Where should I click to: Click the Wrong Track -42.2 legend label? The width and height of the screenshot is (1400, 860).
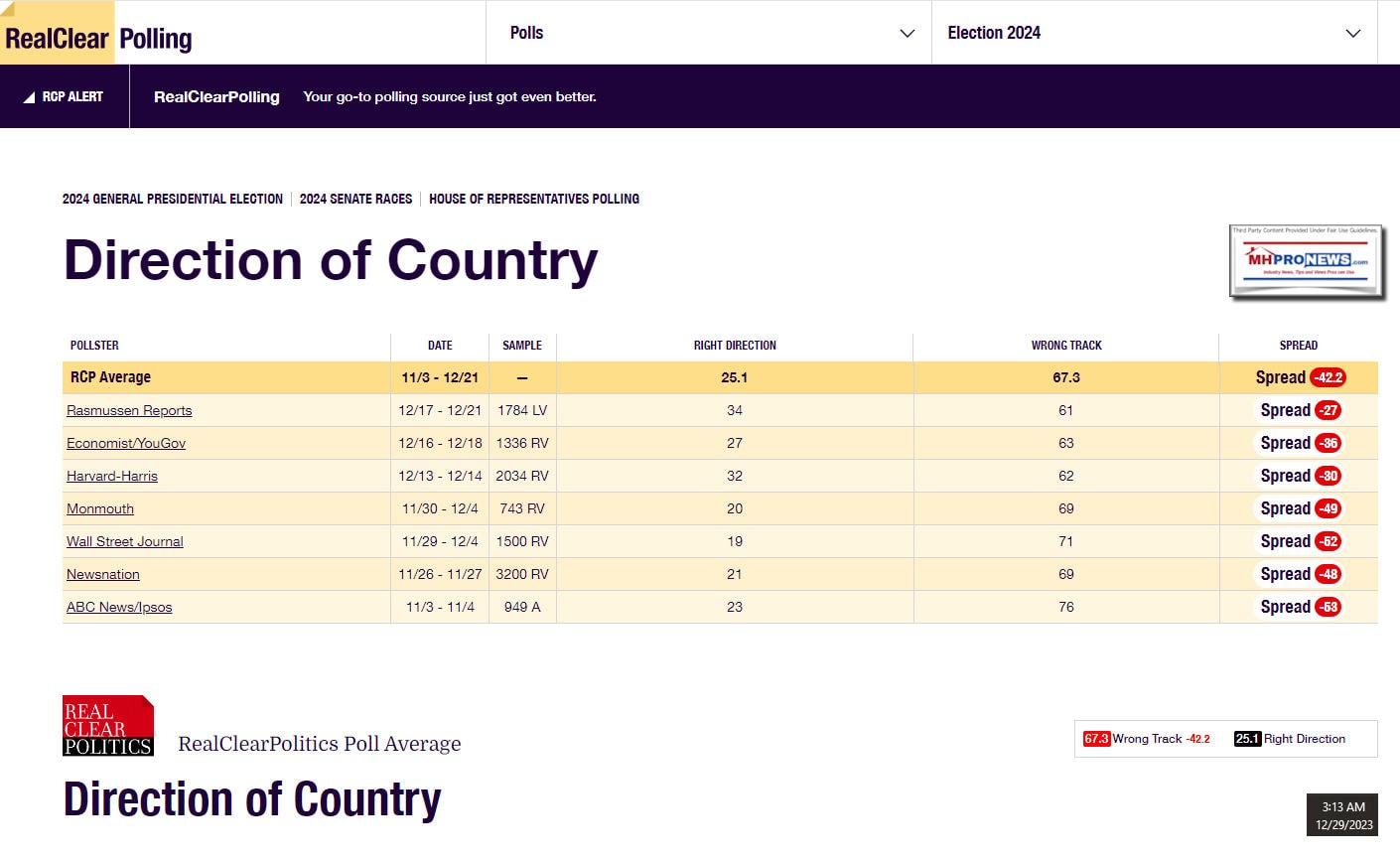click(x=1162, y=739)
